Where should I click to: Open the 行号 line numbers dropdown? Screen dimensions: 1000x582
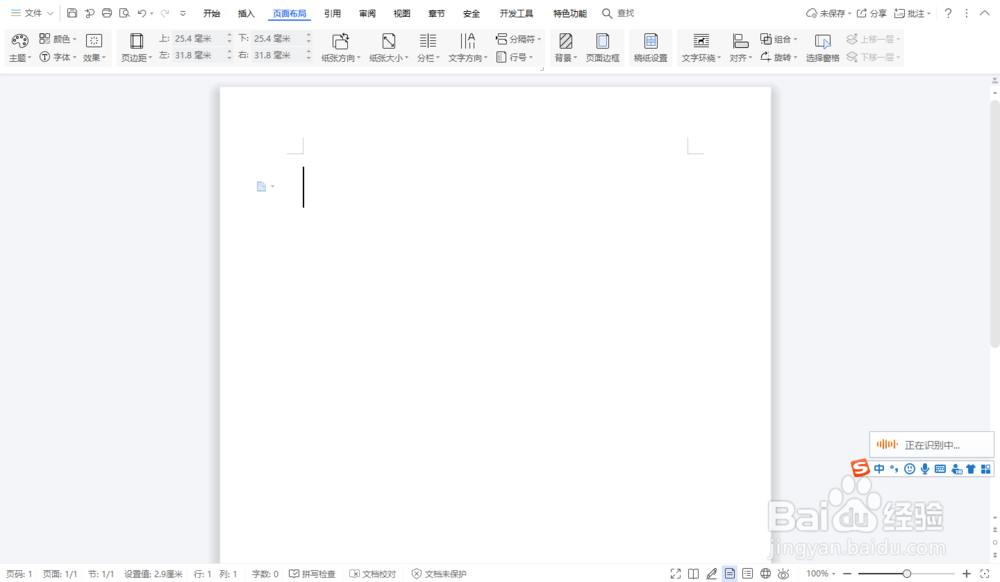pyautogui.click(x=514, y=57)
